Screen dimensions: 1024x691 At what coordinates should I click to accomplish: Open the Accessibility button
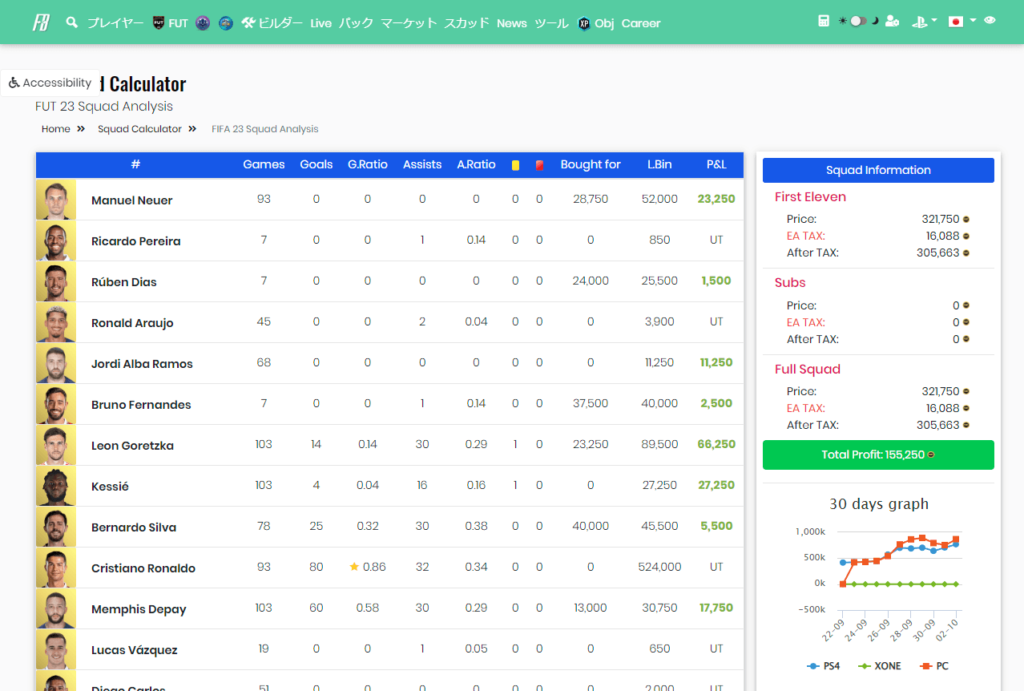pyautogui.click(x=50, y=83)
